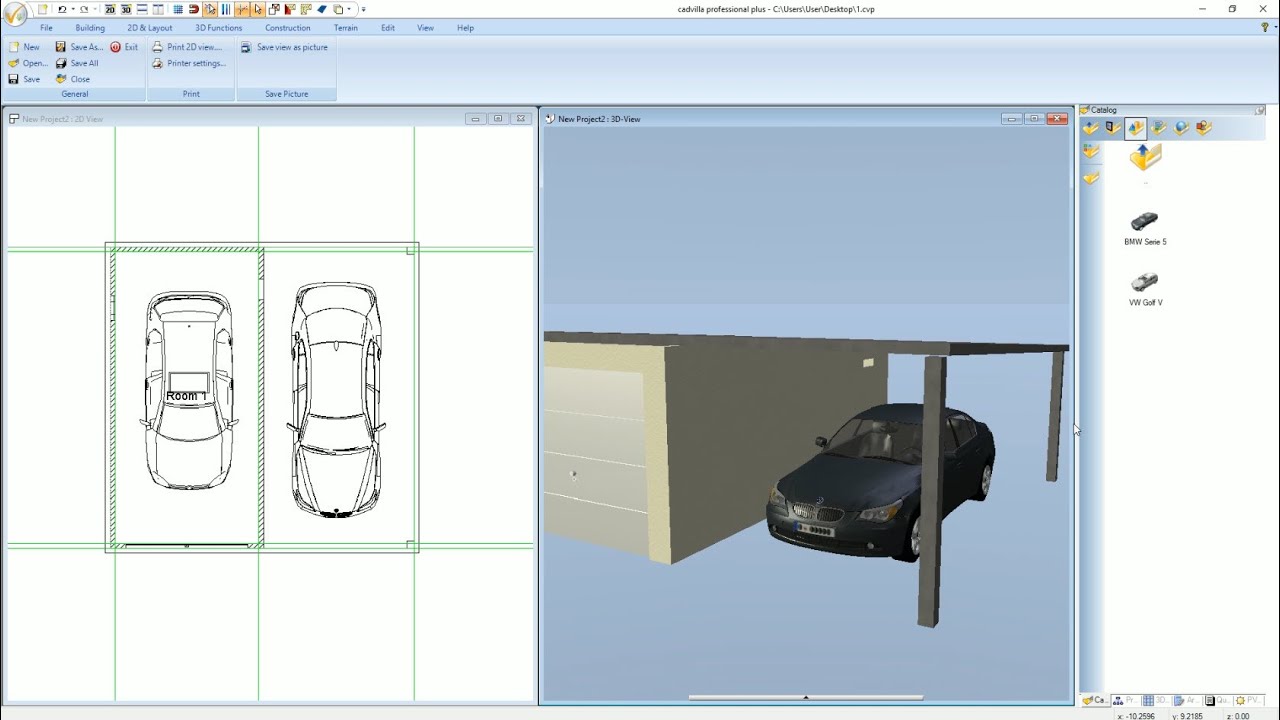Toggle the highlighted cursor-selection mode icon
The height and width of the screenshot is (720, 1280).
210,9
